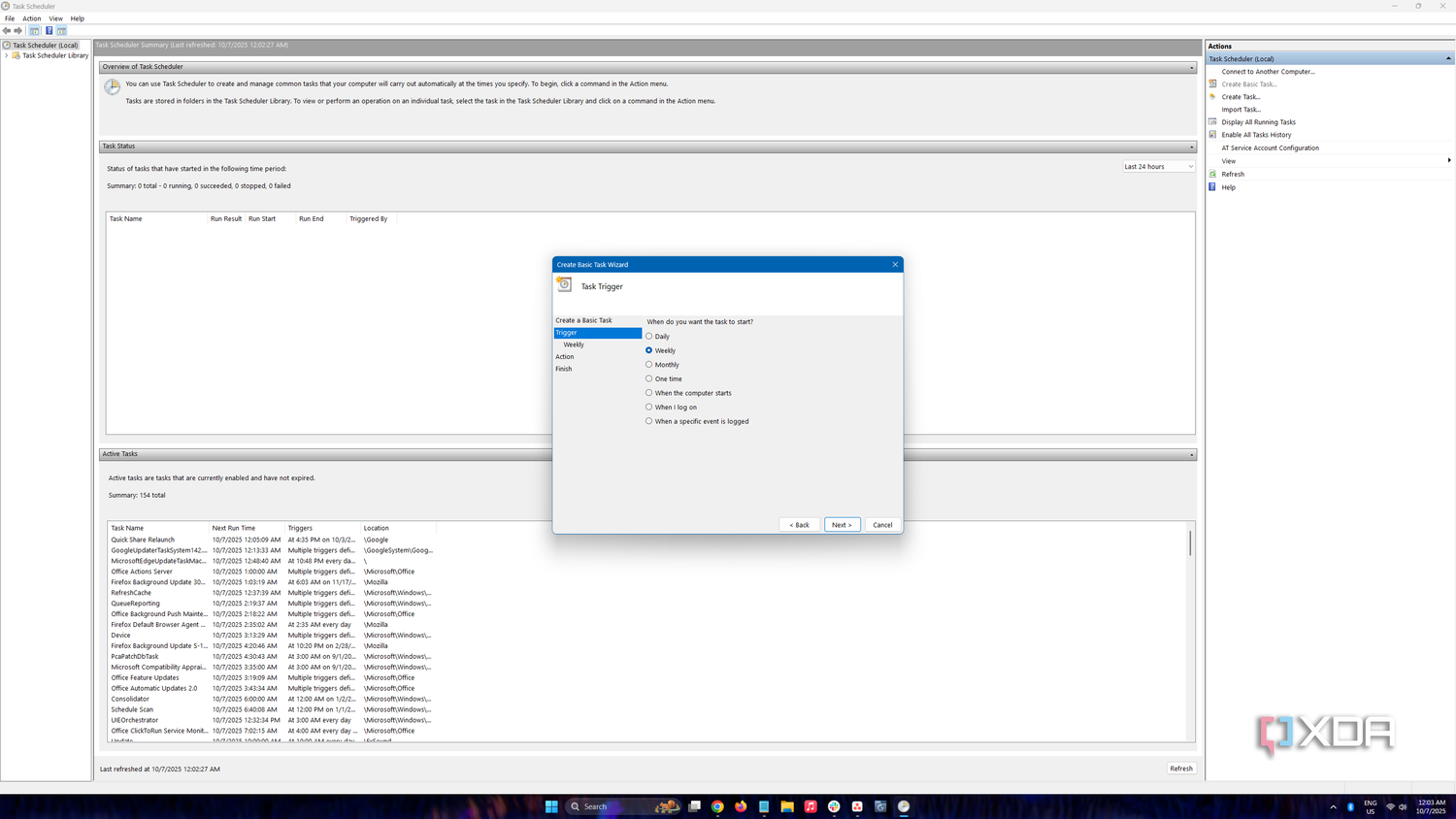Image resolution: width=1456 pixels, height=819 pixels.
Task: Open Slack from the taskbar
Action: [x=834, y=806]
